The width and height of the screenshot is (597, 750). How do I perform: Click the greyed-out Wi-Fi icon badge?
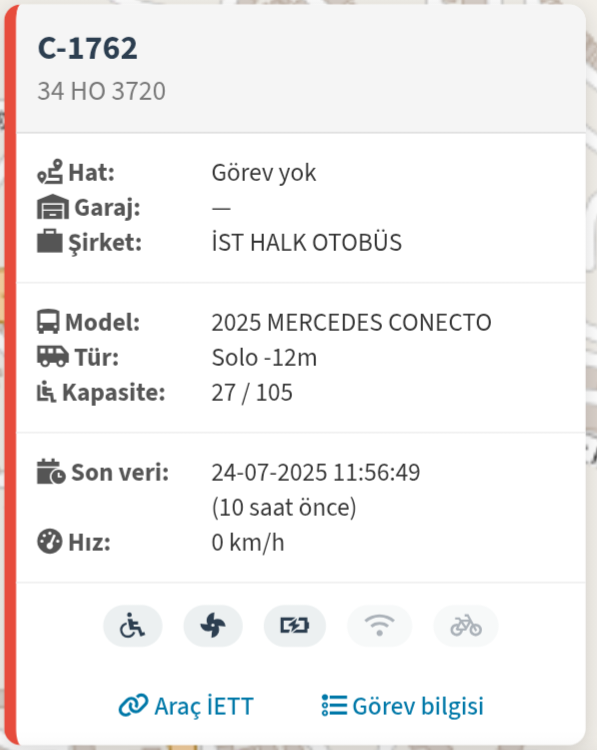[379, 626]
